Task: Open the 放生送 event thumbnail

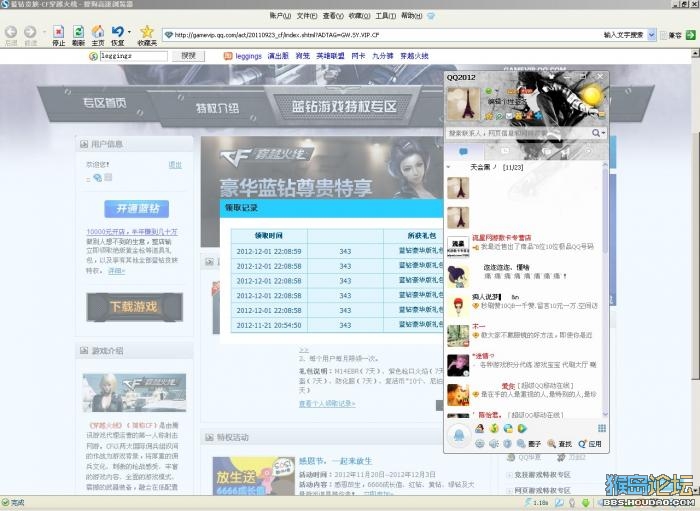Action: [254, 476]
